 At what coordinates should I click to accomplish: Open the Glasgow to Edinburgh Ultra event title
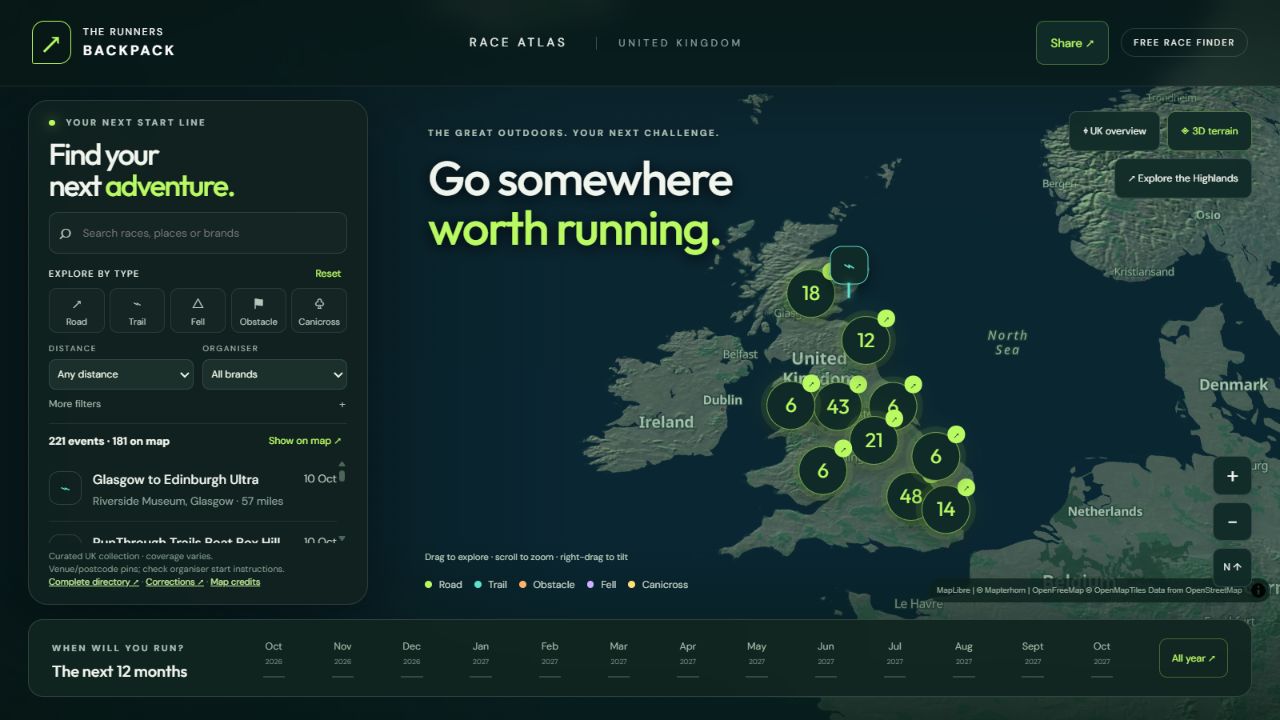175,479
